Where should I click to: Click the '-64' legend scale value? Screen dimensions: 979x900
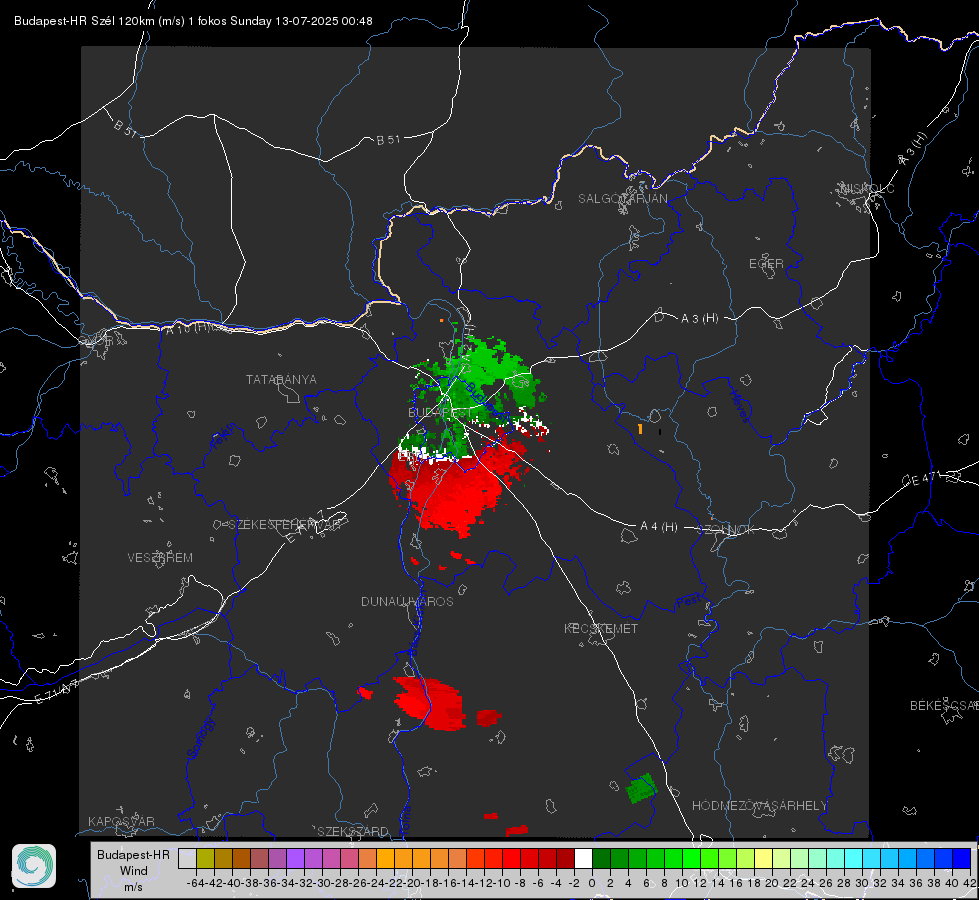195,883
